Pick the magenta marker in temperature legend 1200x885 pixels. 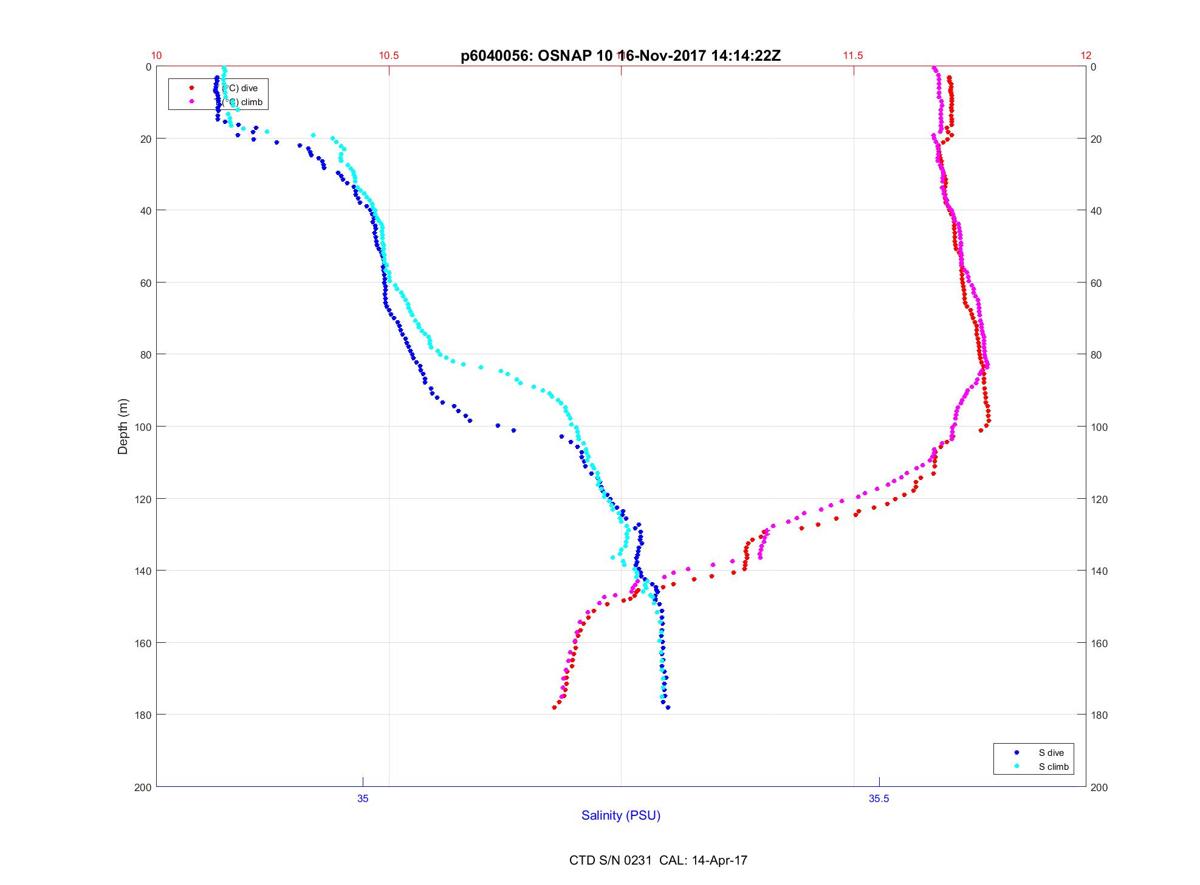coord(191,102)
